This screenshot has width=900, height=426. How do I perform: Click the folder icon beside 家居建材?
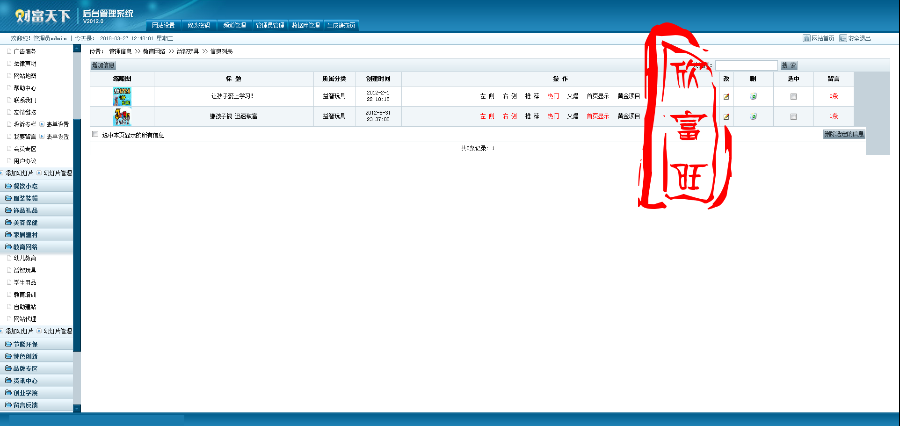pos(8,235)
